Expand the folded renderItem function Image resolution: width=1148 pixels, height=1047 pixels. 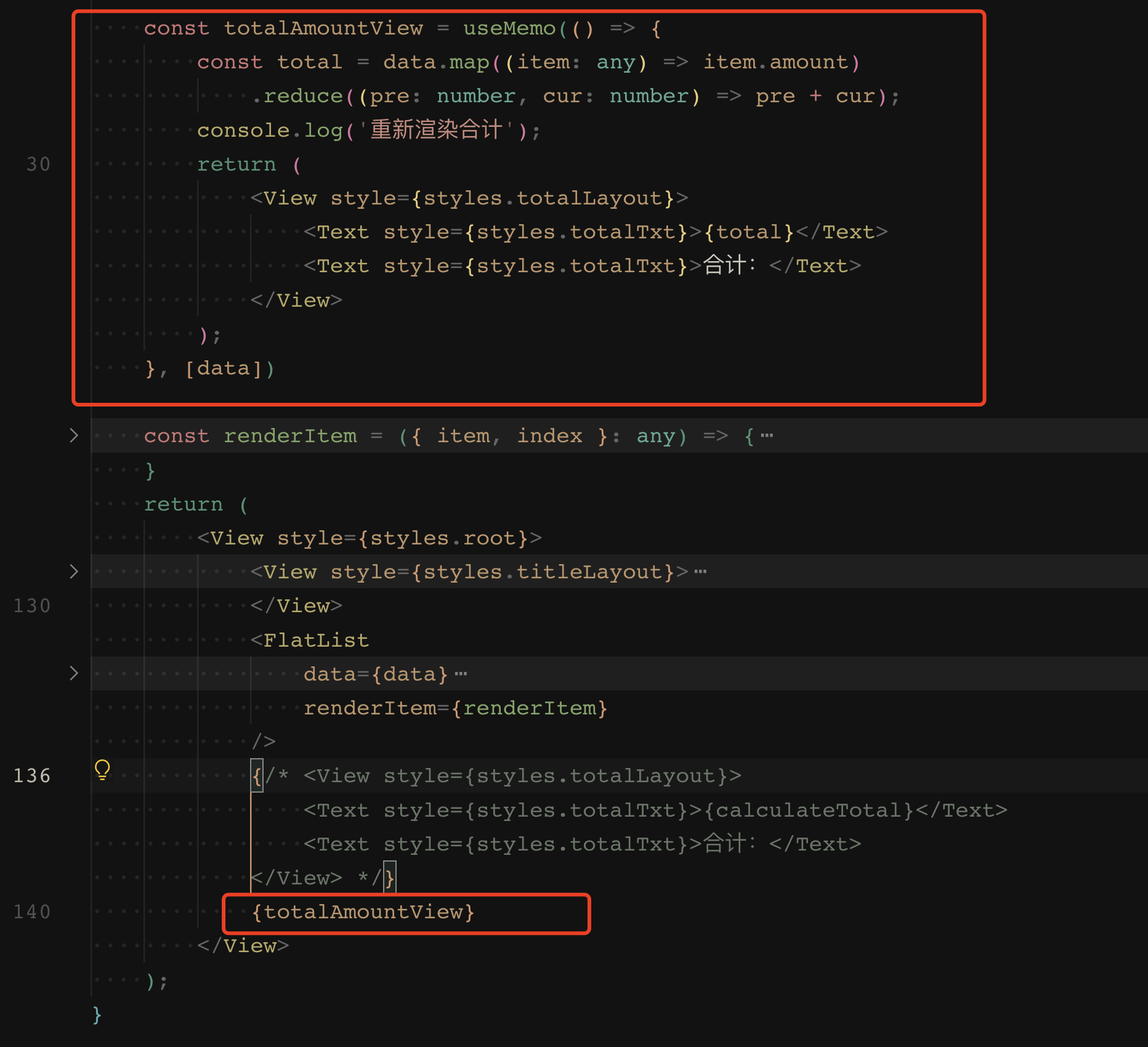(x=74, y=435)
